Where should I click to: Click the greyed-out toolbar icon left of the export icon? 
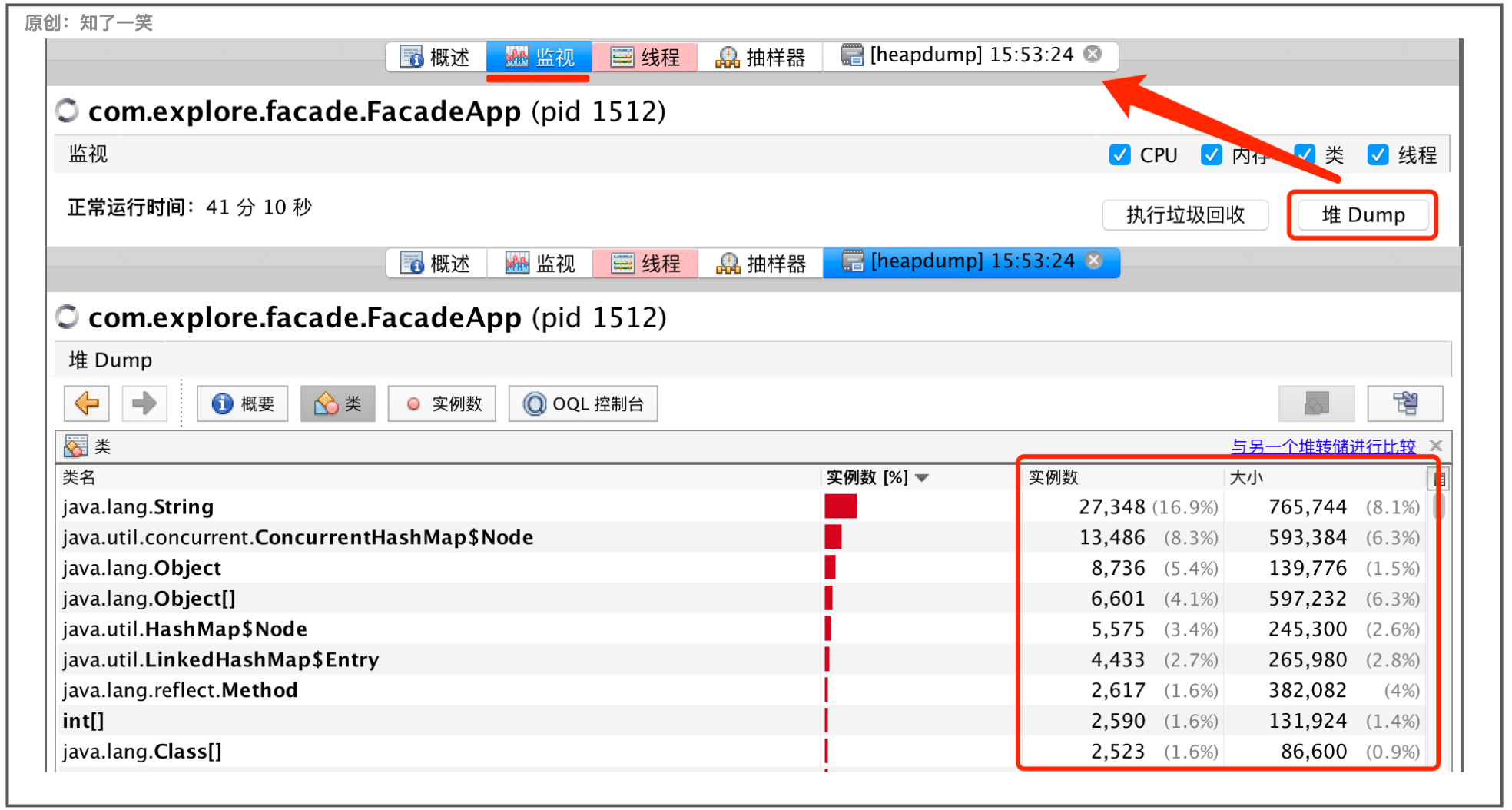1317,403
